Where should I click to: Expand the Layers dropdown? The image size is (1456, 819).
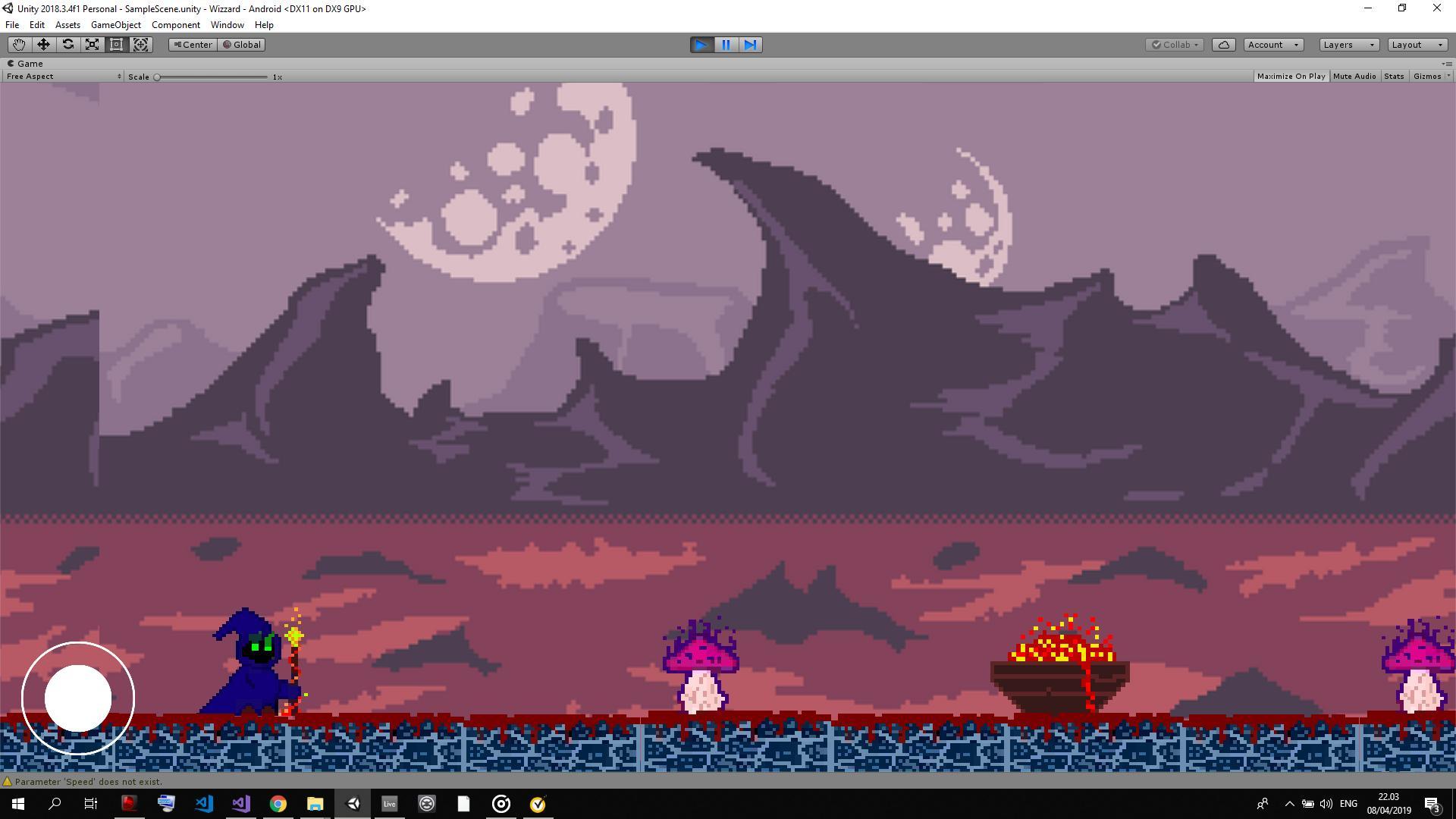tap(1348, 45)
